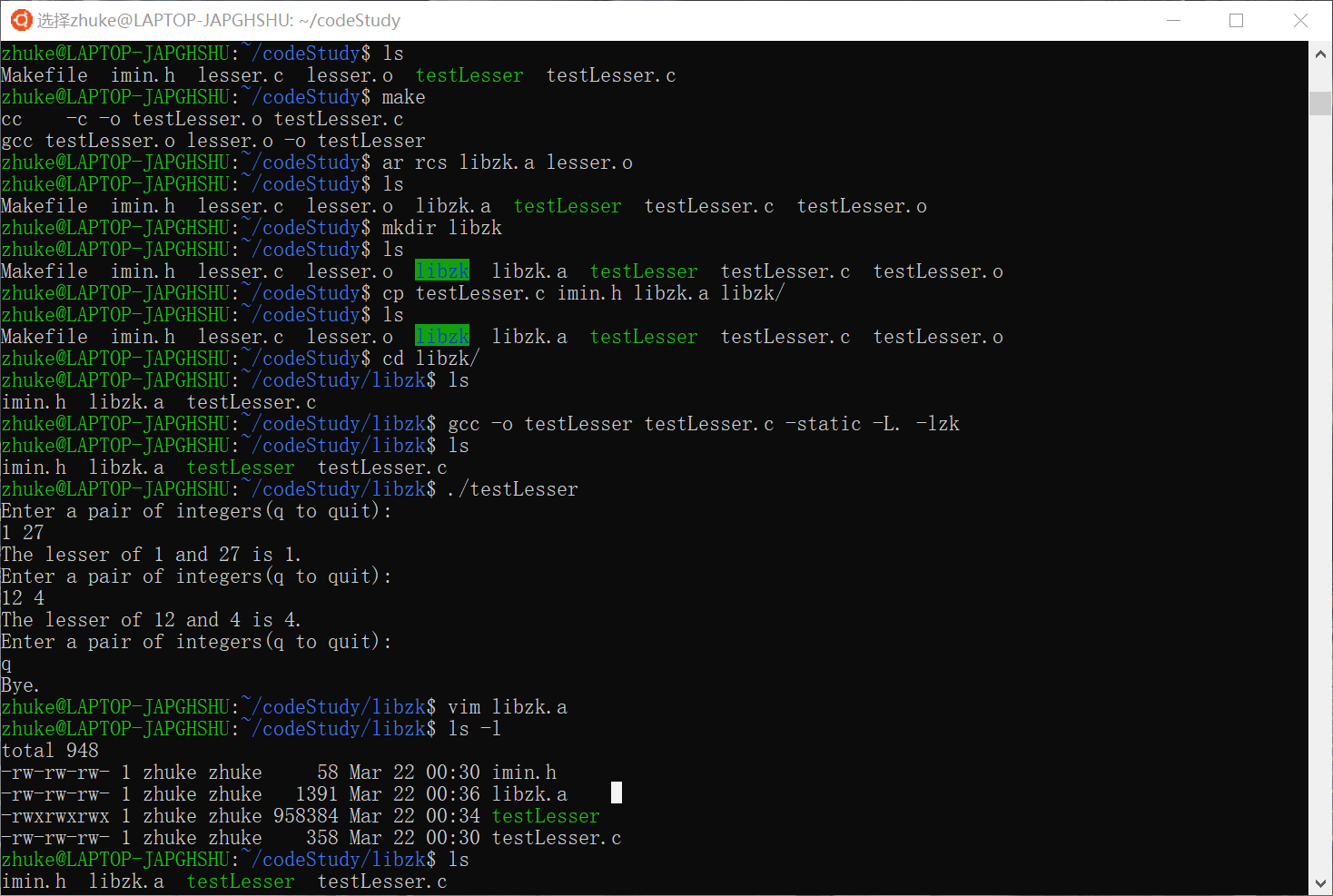Click the scrollbar down arrow
The image size is (1333, 896).
point(1320,882)
